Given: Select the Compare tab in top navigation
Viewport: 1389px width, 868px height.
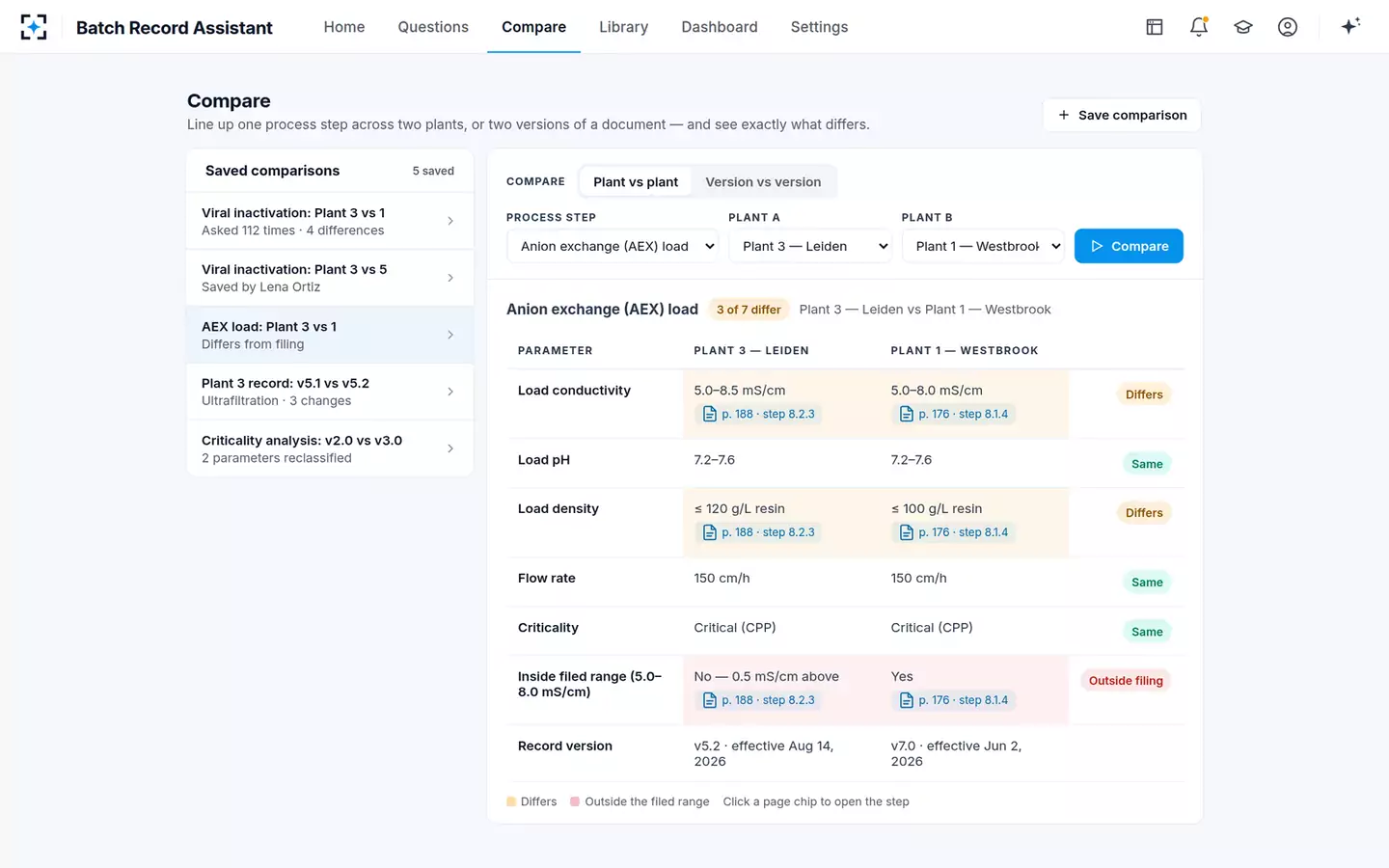Looking at the screenshot, I should [533, 27].
